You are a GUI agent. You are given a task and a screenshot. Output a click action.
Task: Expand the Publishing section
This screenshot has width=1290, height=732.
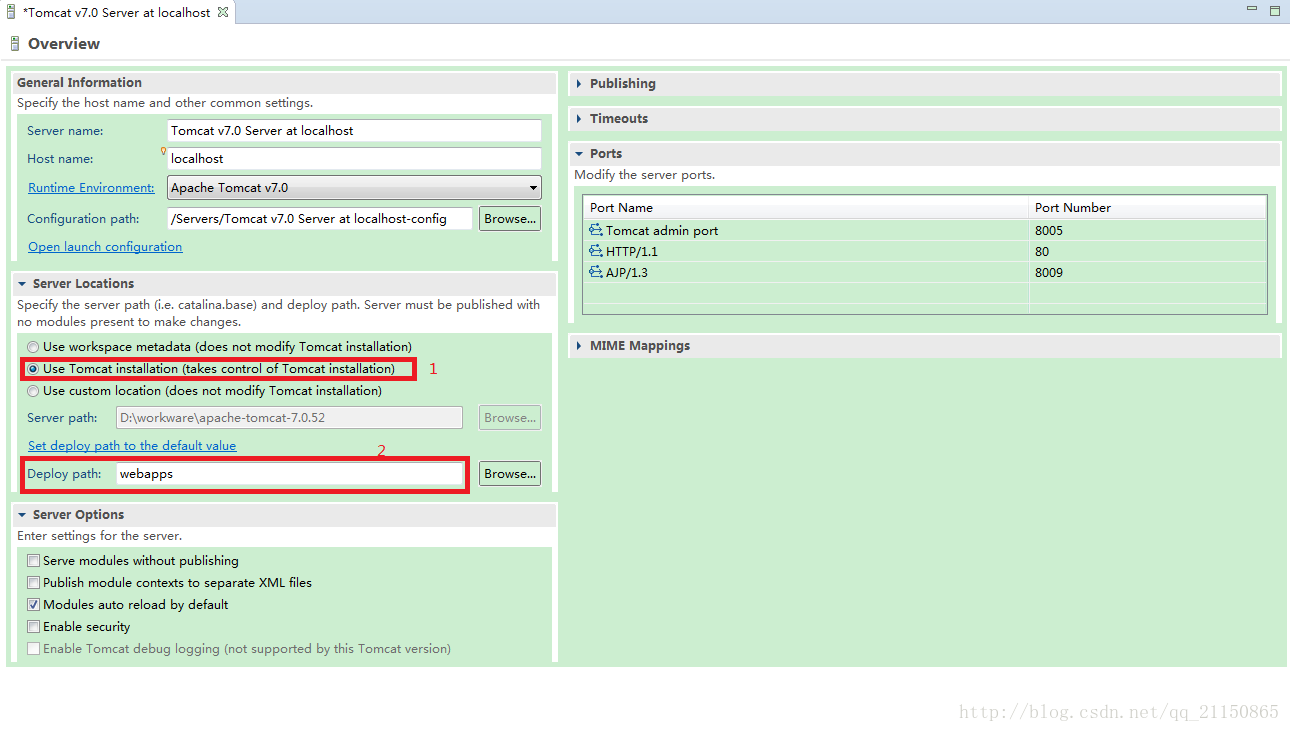coord(579,84)
